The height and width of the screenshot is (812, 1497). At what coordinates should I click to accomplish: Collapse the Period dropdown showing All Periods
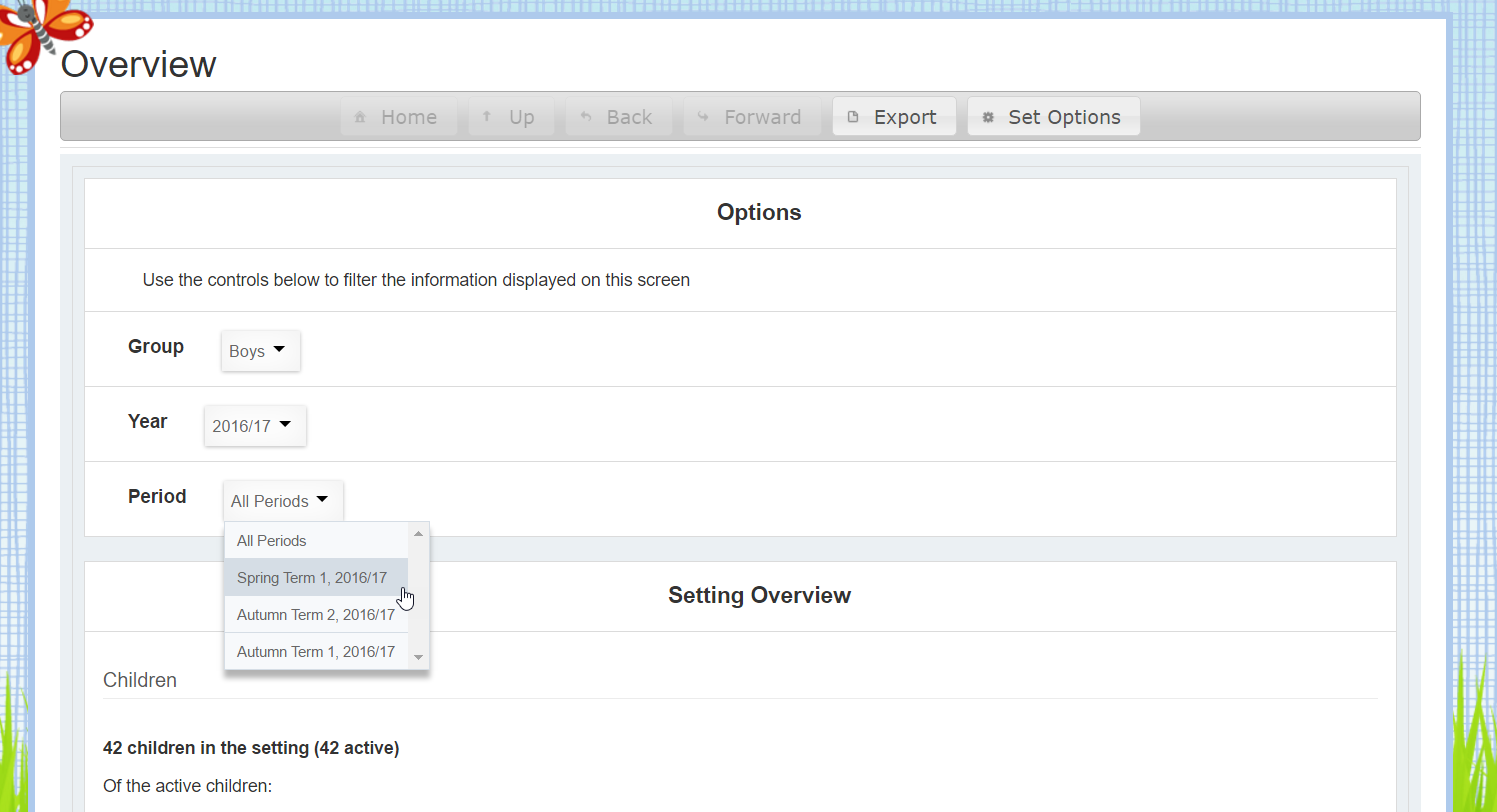click(x=283, y=501)
